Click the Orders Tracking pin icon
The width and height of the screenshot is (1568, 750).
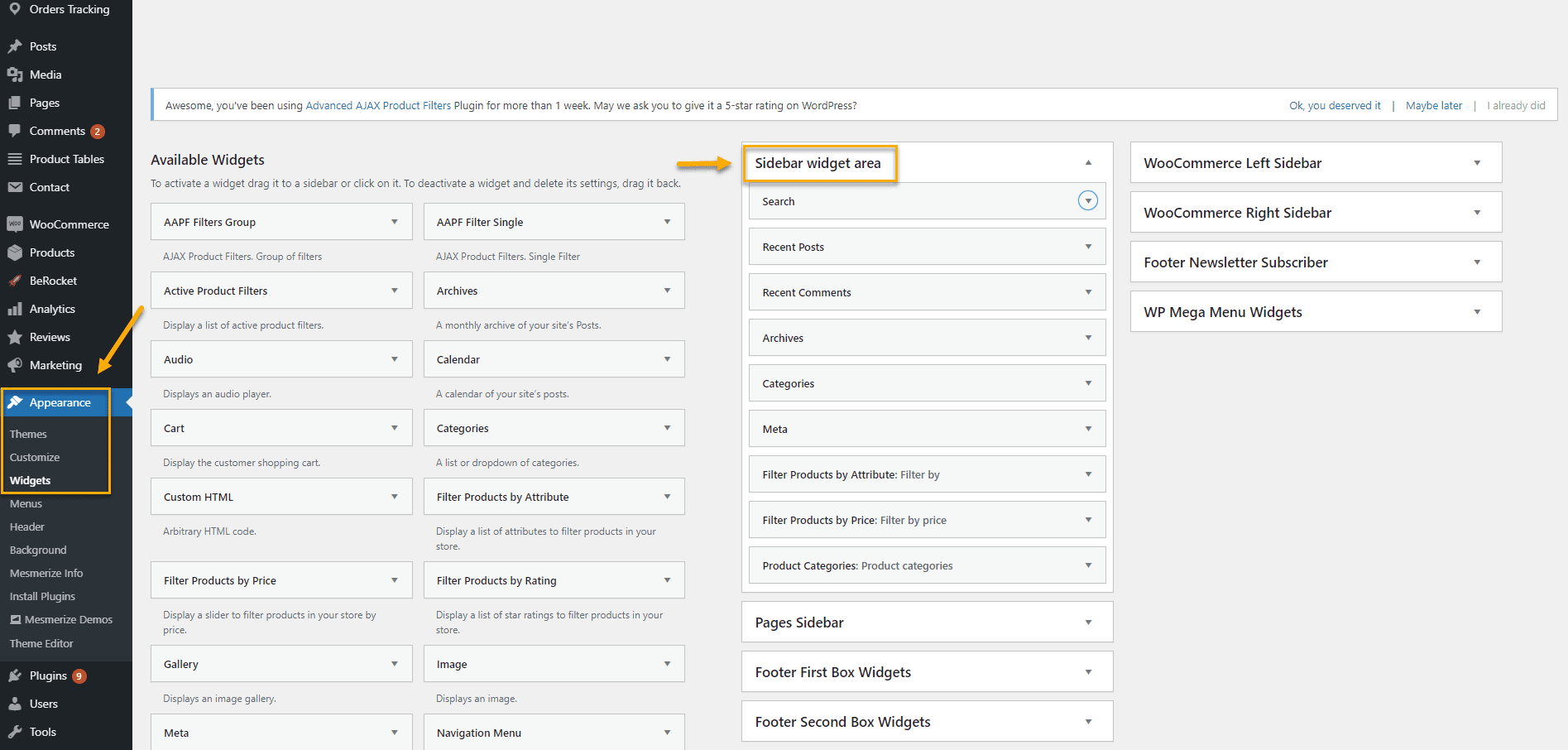tap(15, 9)
